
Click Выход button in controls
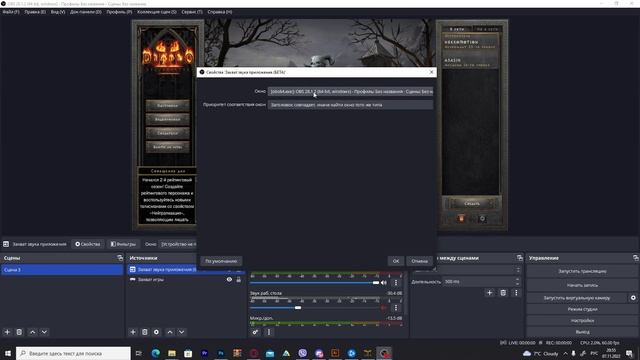pos(582,332)
